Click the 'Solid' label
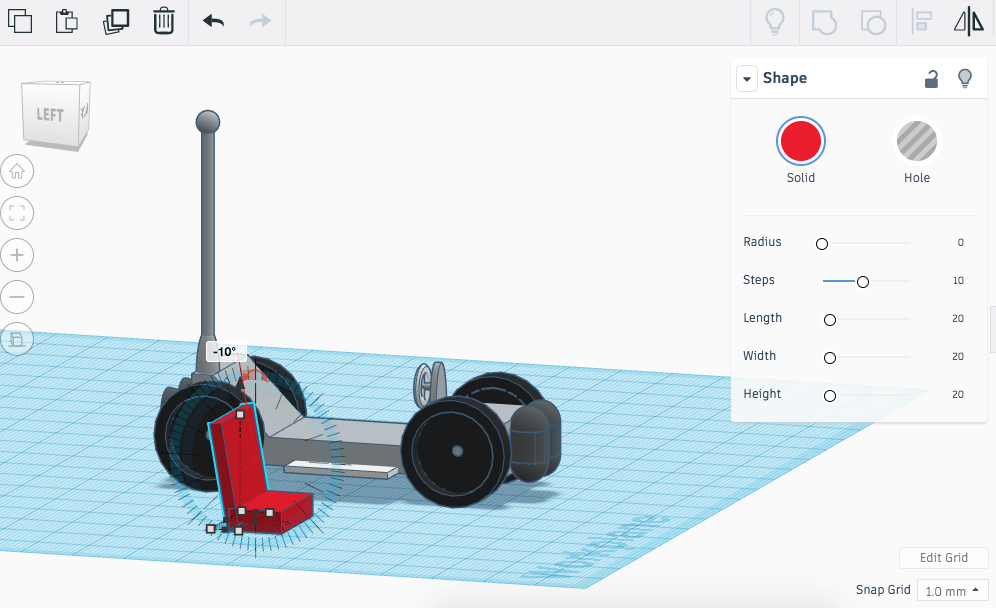This screenshot has width=996, height=608. coord(800,178)
